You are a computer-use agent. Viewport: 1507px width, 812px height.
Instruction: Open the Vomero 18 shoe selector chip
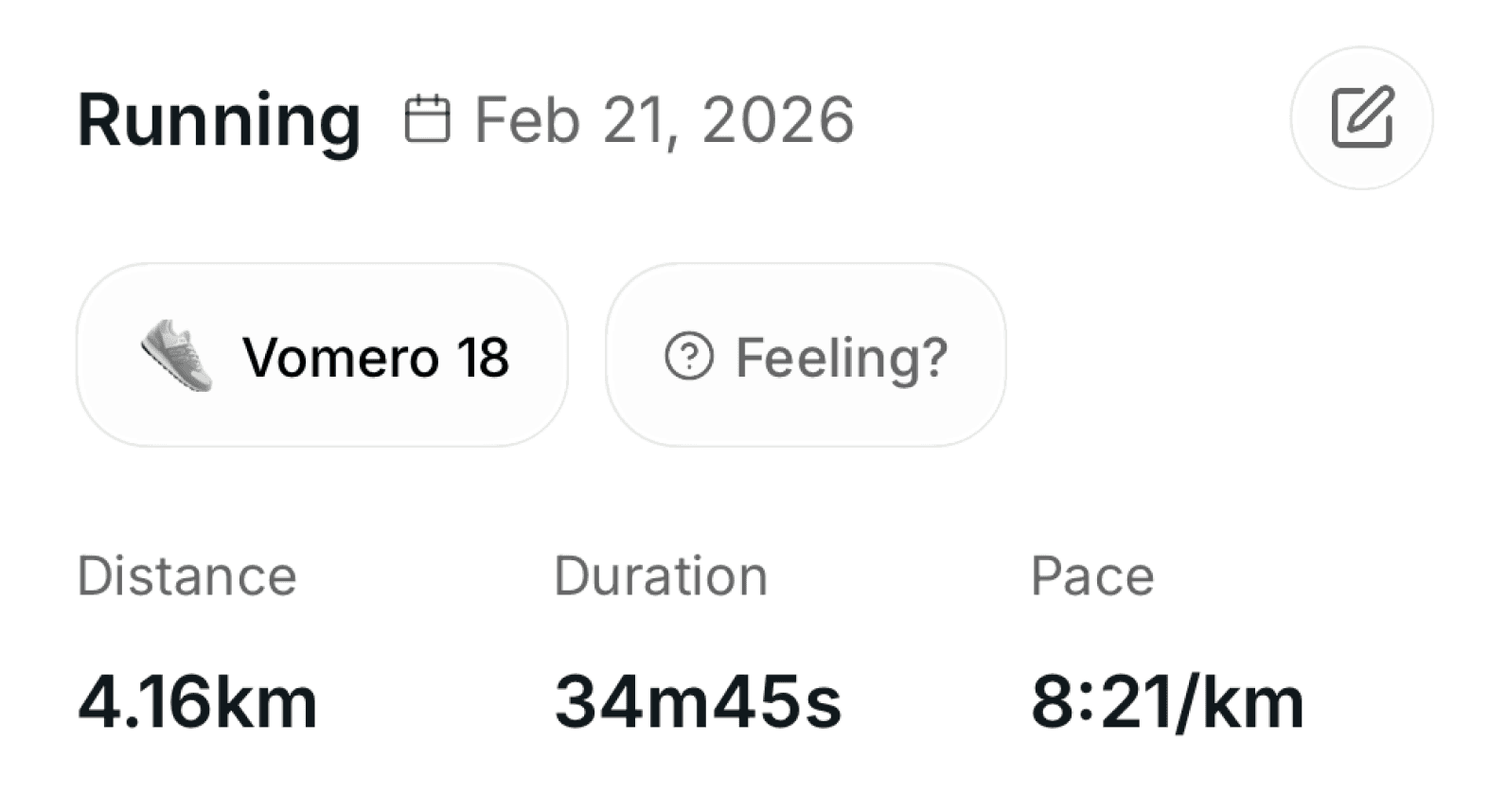click(x=322, y=355)
